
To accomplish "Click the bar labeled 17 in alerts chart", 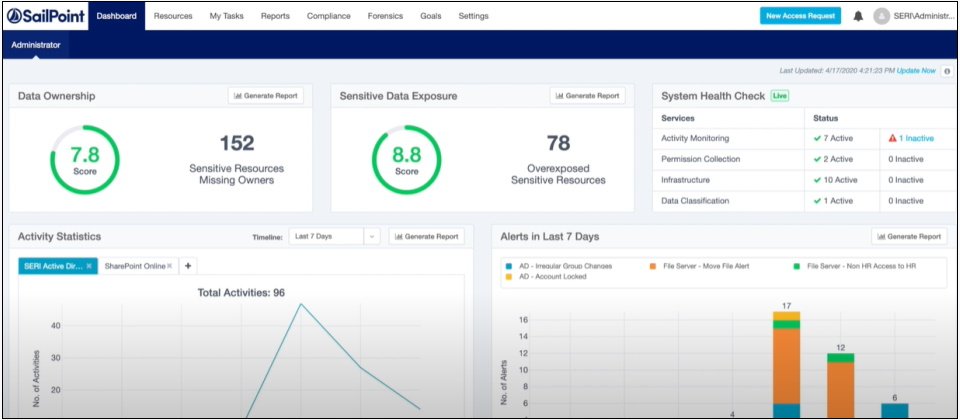I will pyautogui.click(x=786, y=364).
